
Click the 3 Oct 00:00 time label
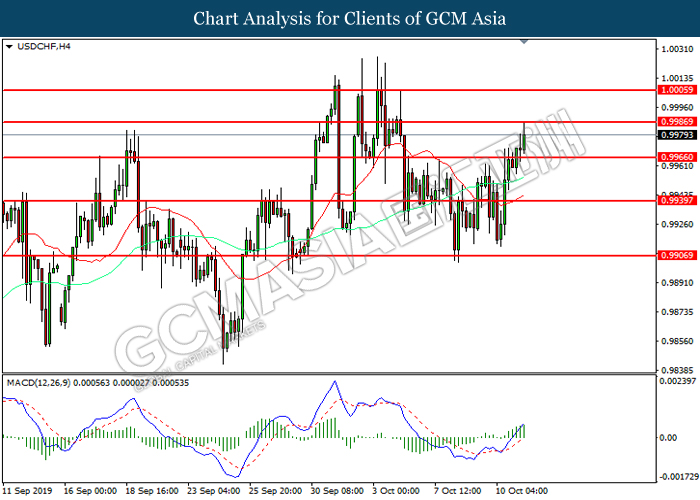[x=396, y=491]
